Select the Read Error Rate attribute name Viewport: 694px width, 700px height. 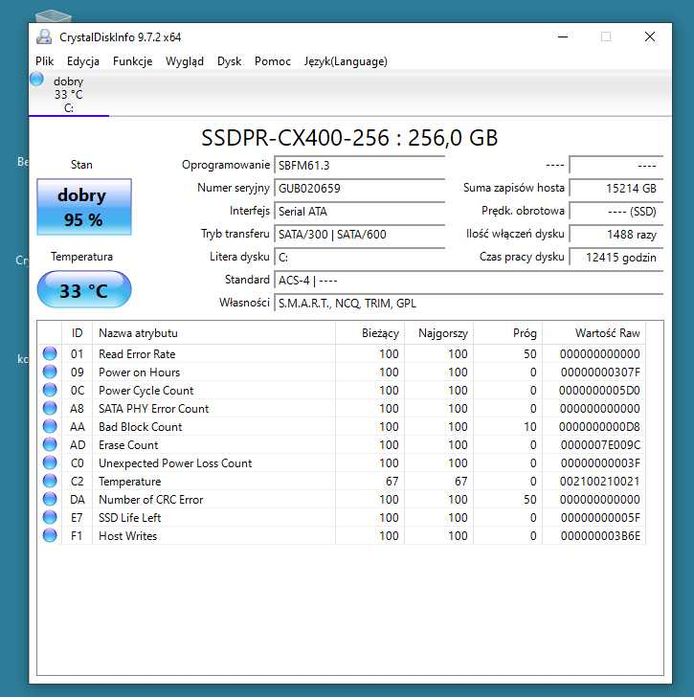pos(137,354)
